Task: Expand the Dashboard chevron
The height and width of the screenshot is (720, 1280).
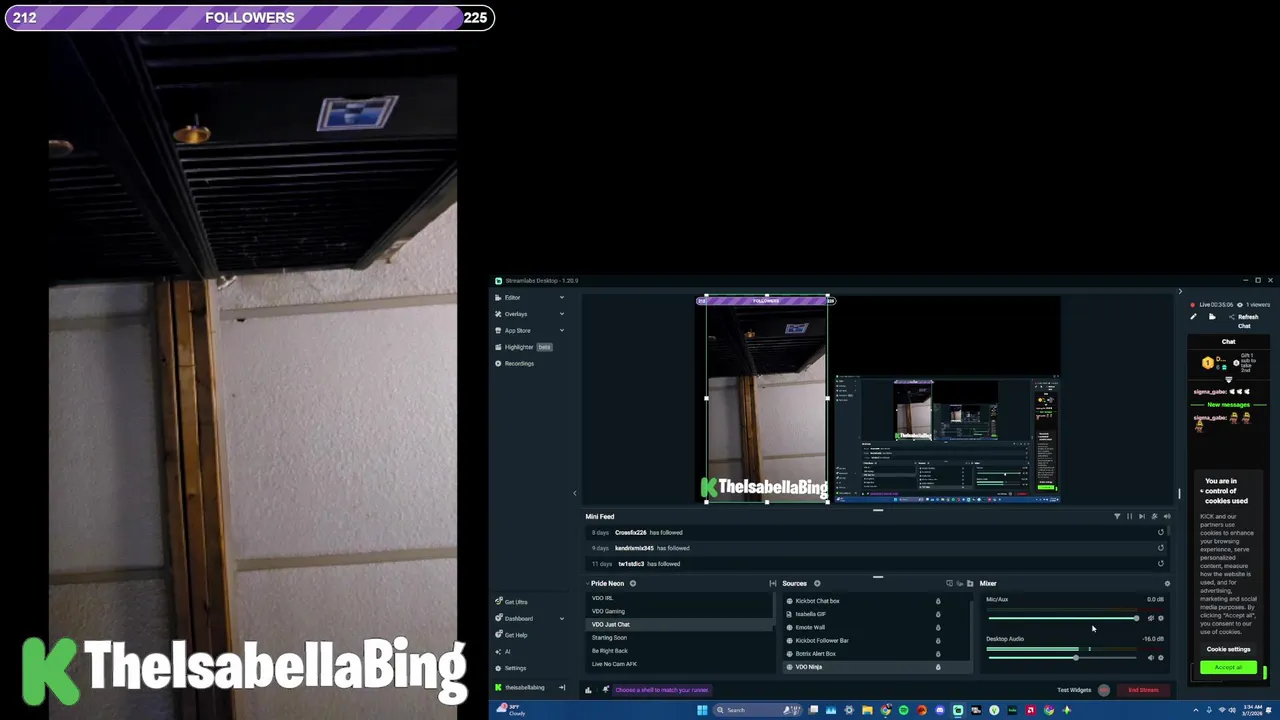Action: [561, 618]
